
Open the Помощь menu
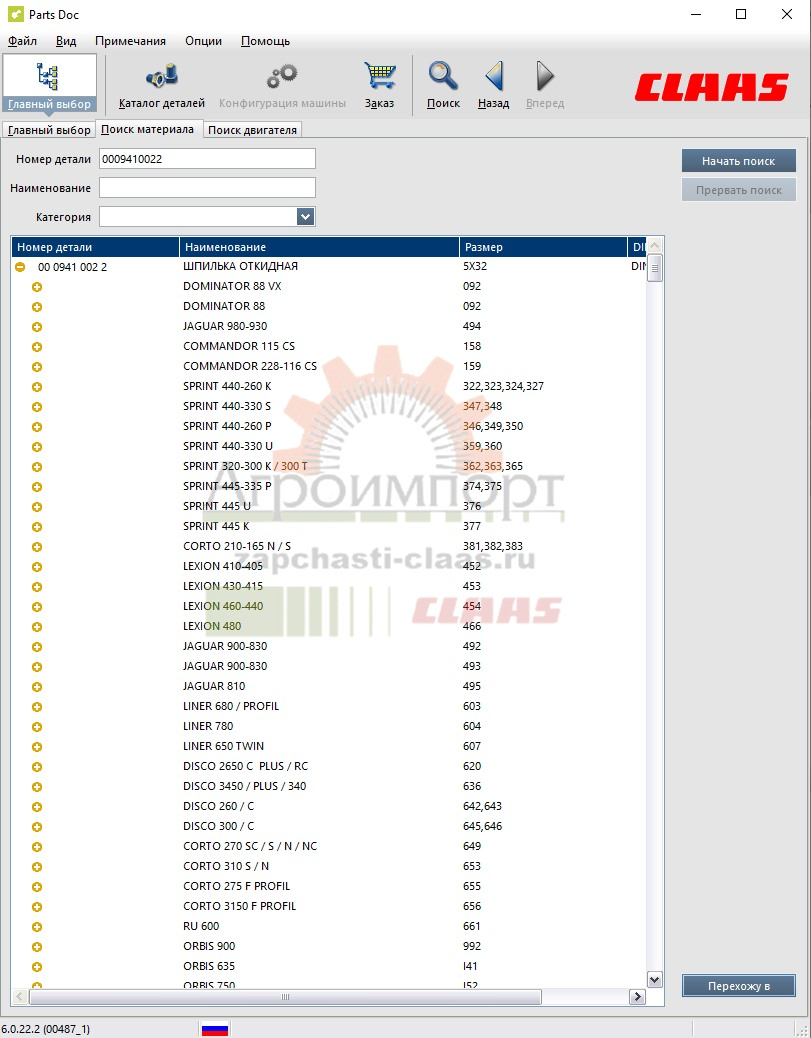[x=265, y=41]
